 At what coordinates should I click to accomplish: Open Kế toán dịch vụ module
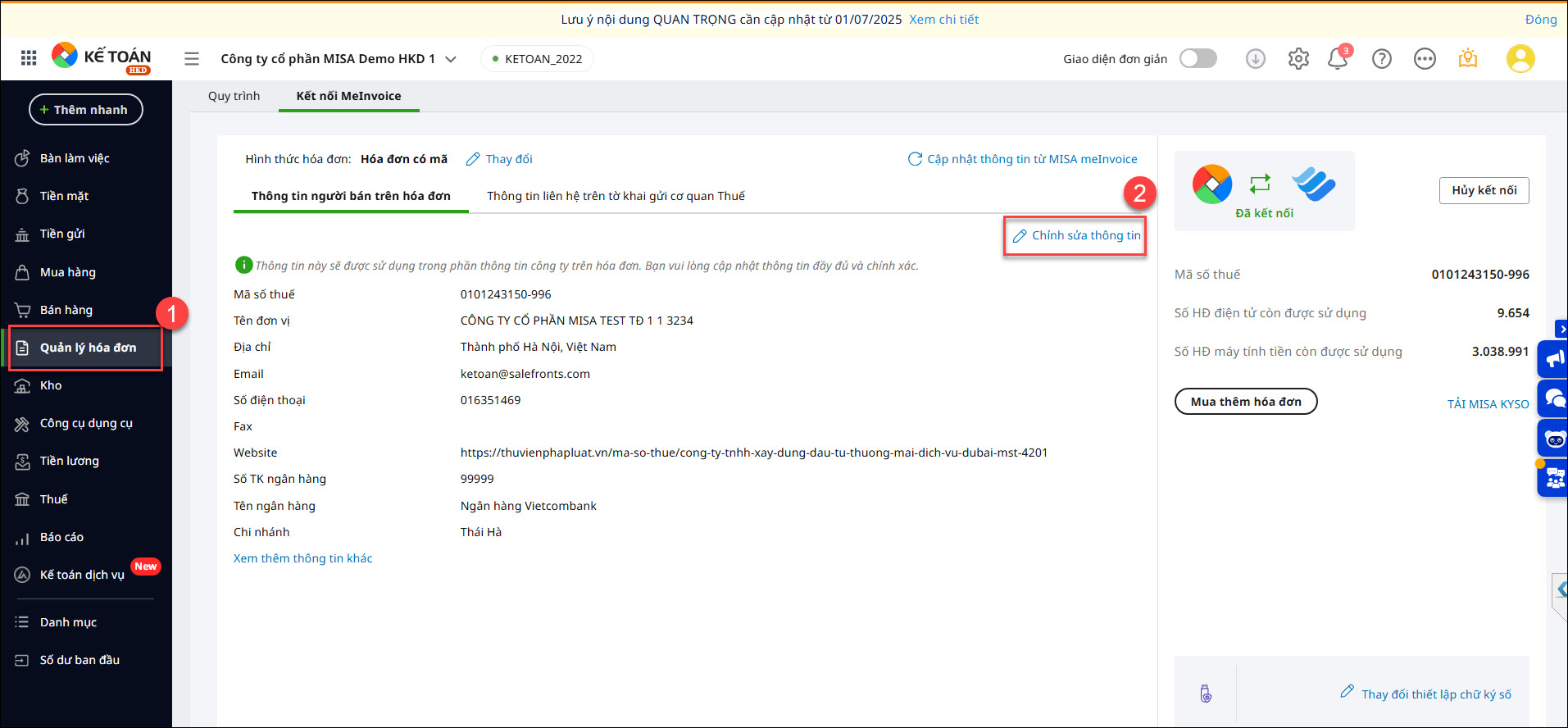pyautogui.click(x=86, y=575)
